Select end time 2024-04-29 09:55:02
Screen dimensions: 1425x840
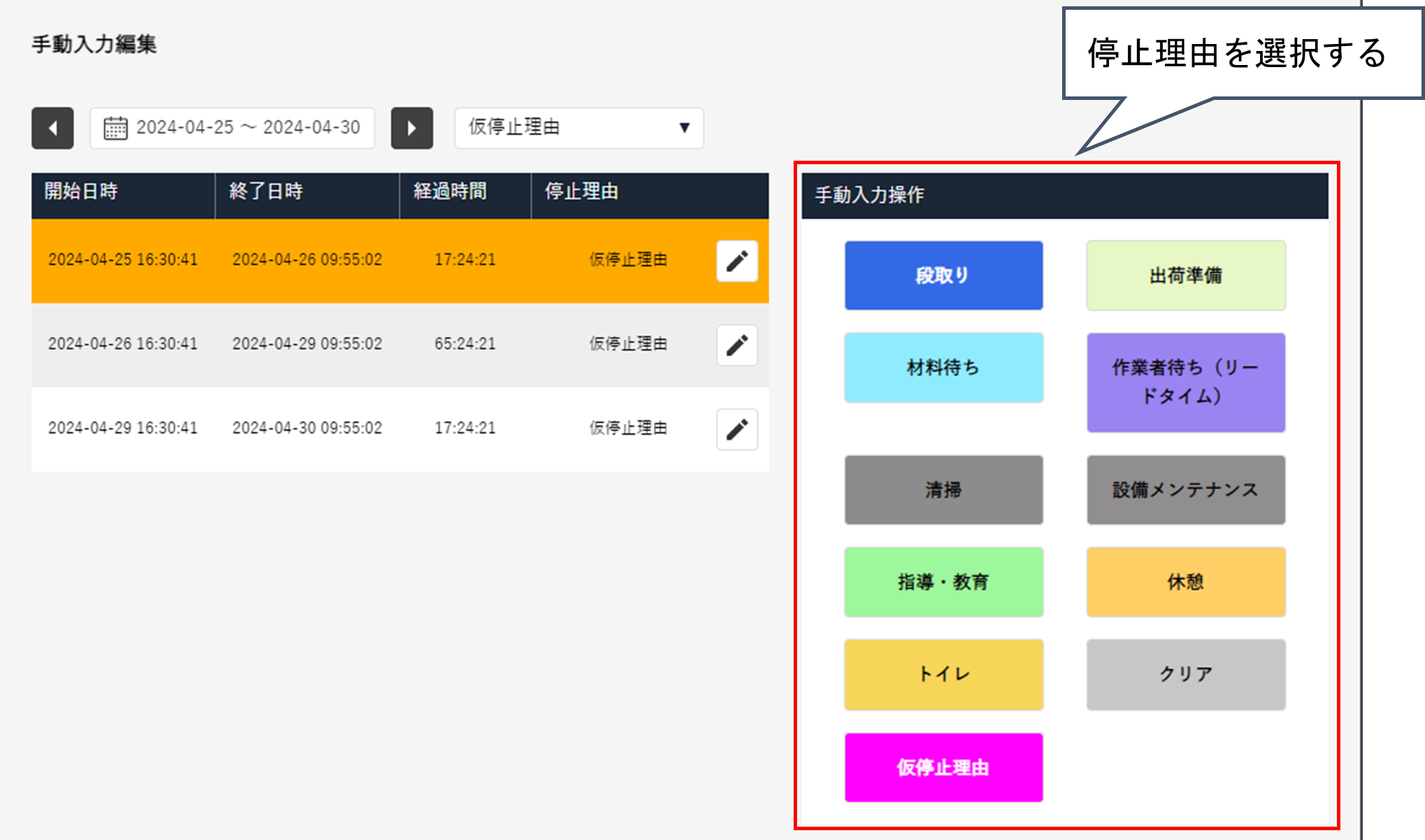coord(307,344)
